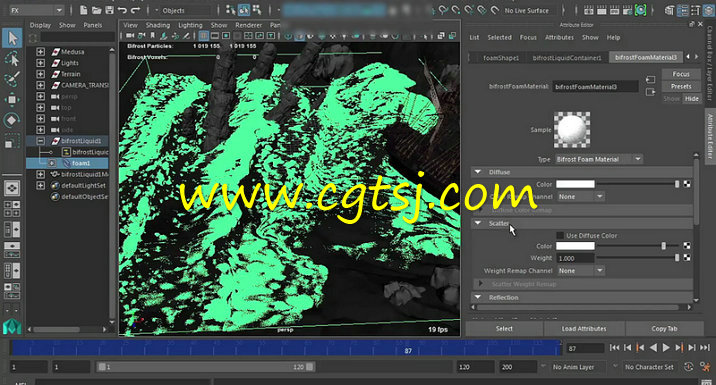Click the Play forwards button
716x385 pixels.
pos(666,348)
